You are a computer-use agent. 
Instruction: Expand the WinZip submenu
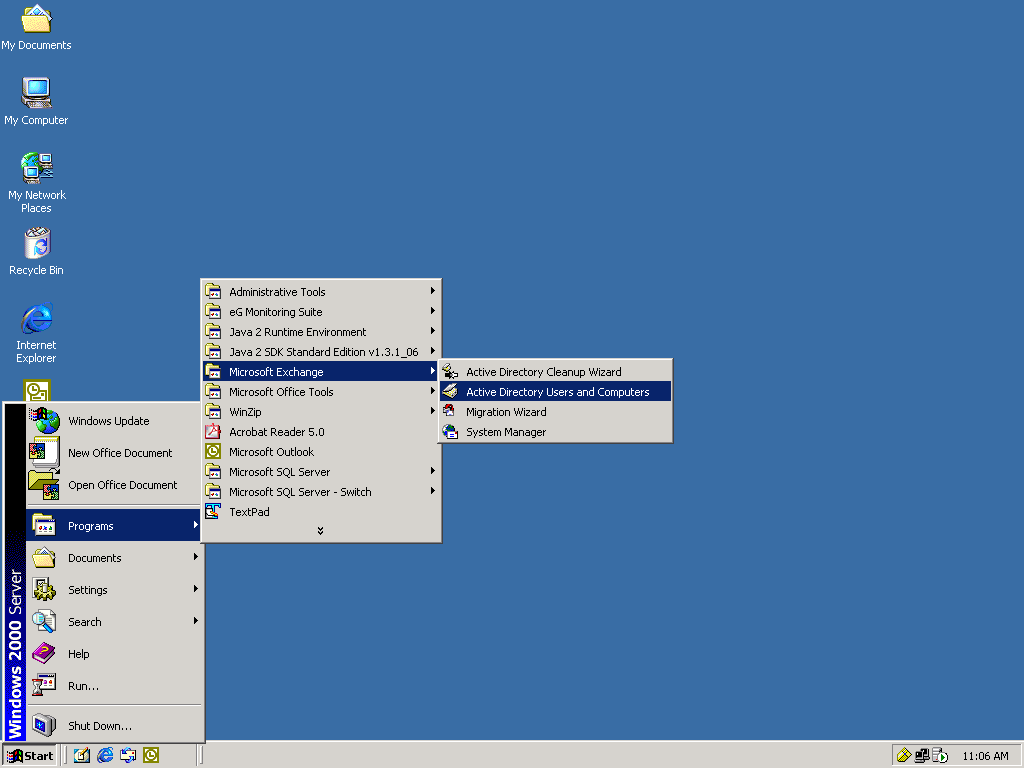click(x=321, y=412)
